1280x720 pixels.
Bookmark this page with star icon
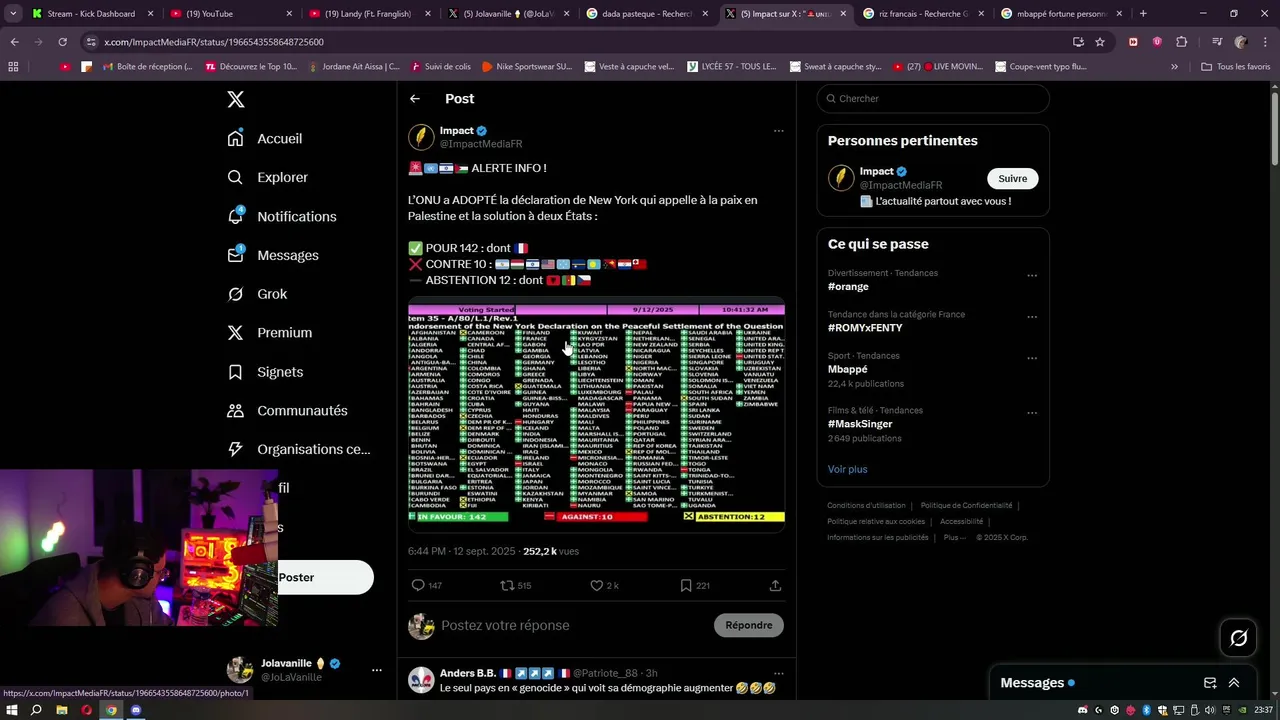click(1100, 42)
